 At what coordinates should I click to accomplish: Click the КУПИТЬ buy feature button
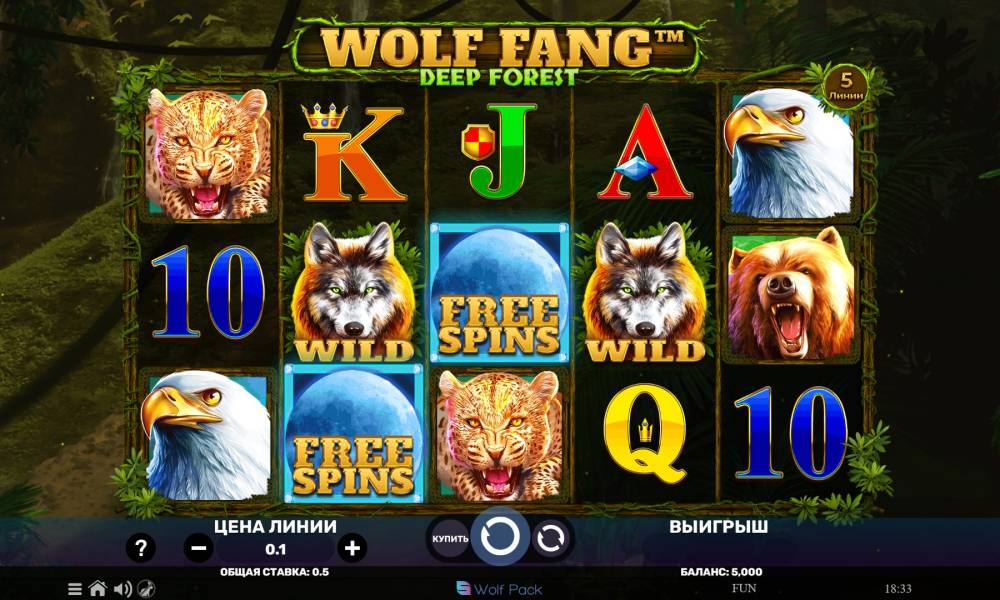450,539
